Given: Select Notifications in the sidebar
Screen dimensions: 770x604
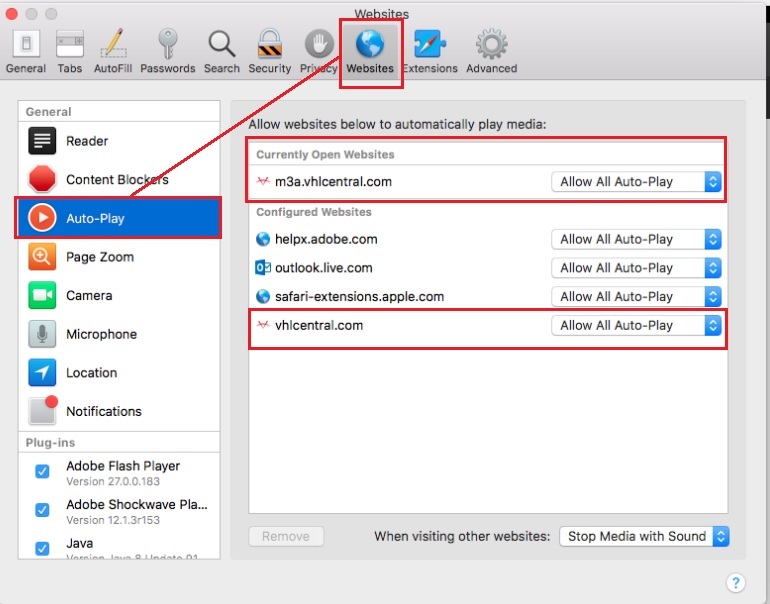Looking at the screenshot, I should coord(119,411).
